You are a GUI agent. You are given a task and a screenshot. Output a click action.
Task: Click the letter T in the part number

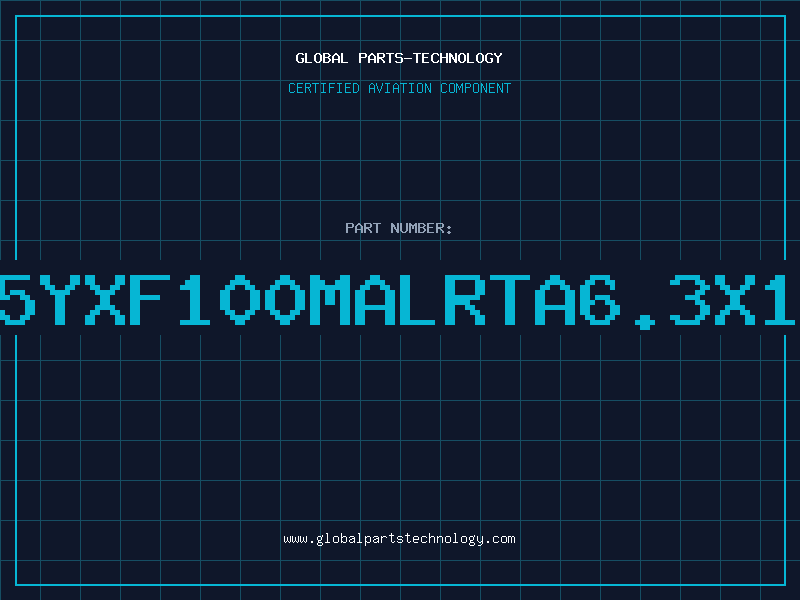[510, 299]
